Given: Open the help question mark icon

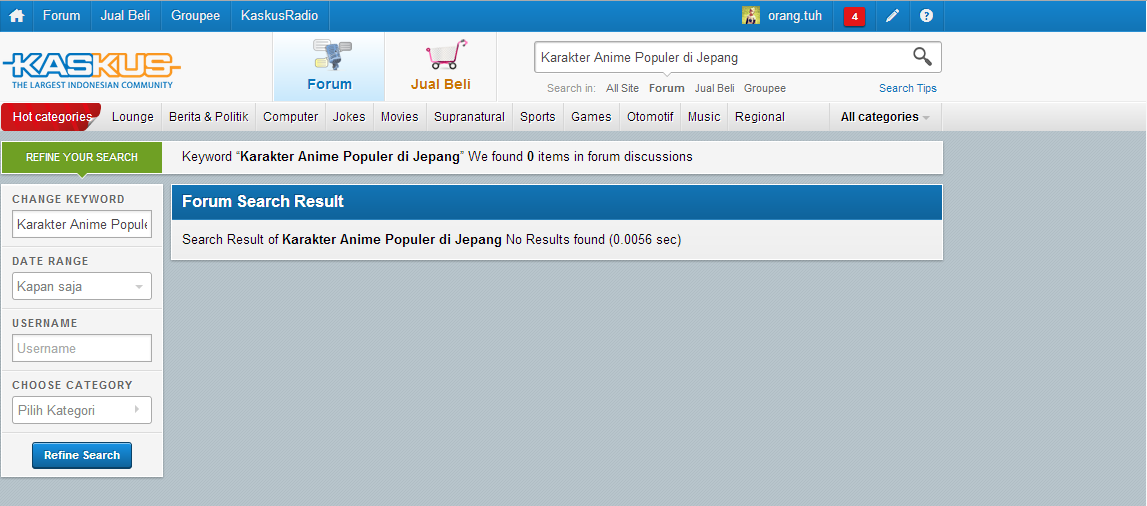Looking at the screenshot, I should pyautogui.click(x=926, y=15).
